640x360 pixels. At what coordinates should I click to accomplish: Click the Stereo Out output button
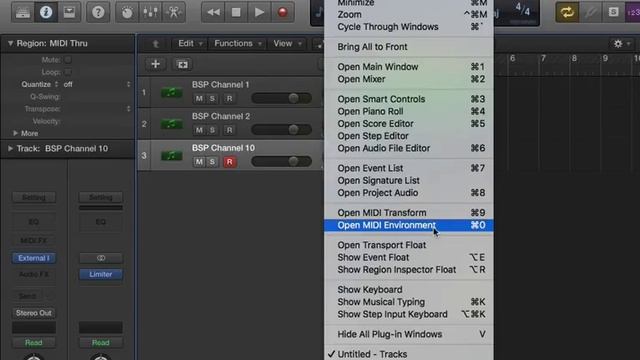tap(34, 313)
